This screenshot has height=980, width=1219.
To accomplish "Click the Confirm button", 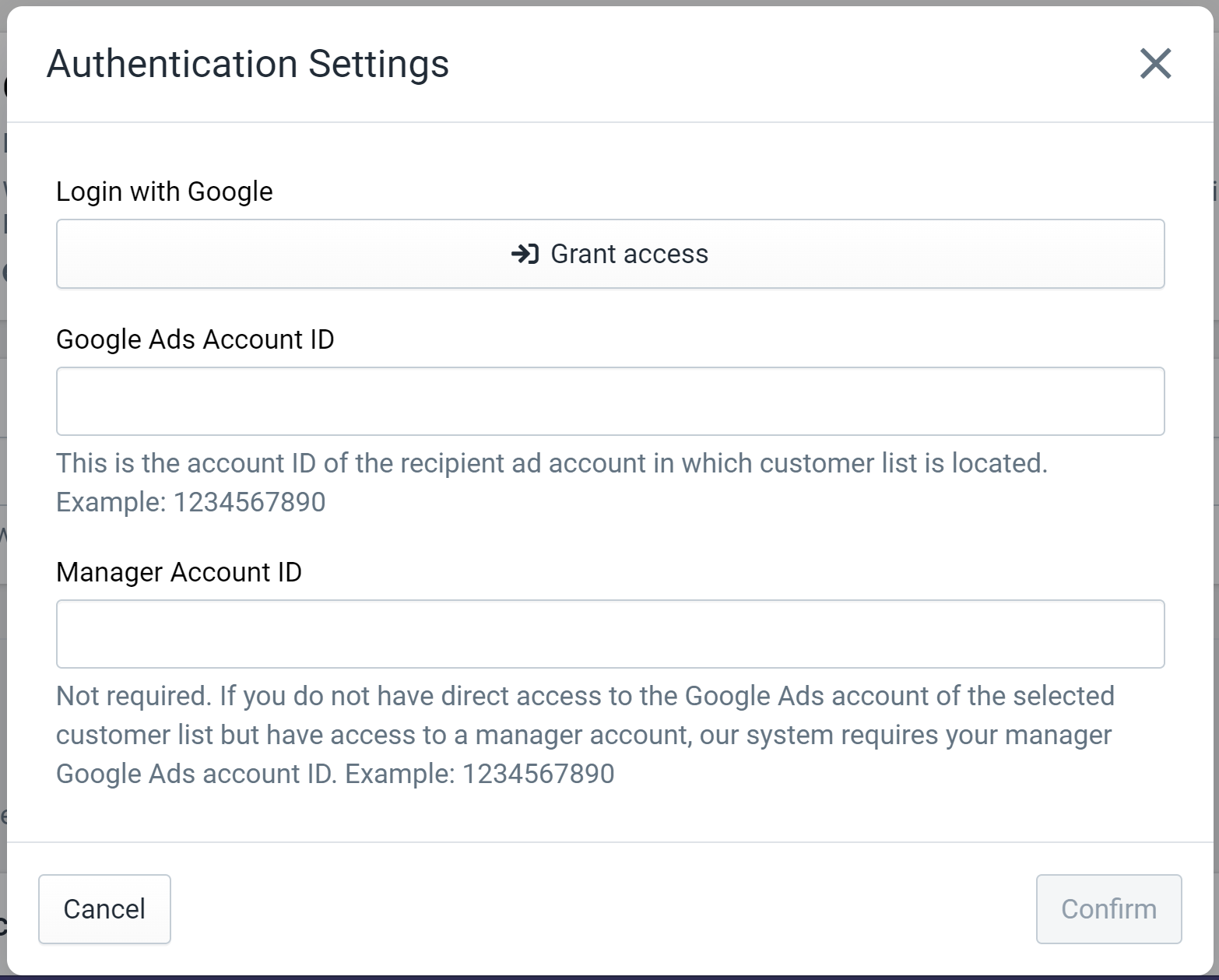I will point(1108,909).
